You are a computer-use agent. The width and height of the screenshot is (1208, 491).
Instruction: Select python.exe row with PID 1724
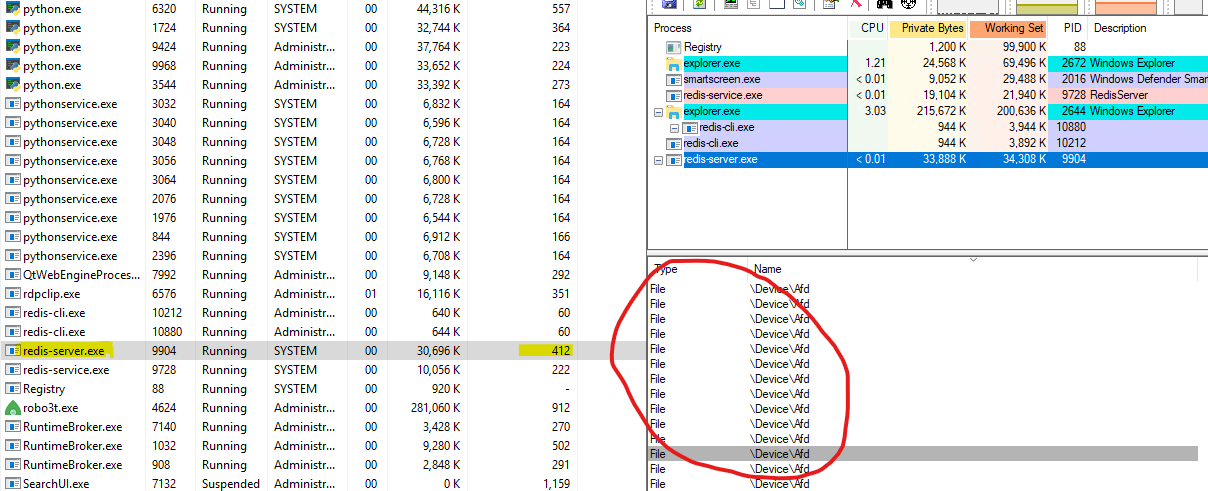(322, 27)
